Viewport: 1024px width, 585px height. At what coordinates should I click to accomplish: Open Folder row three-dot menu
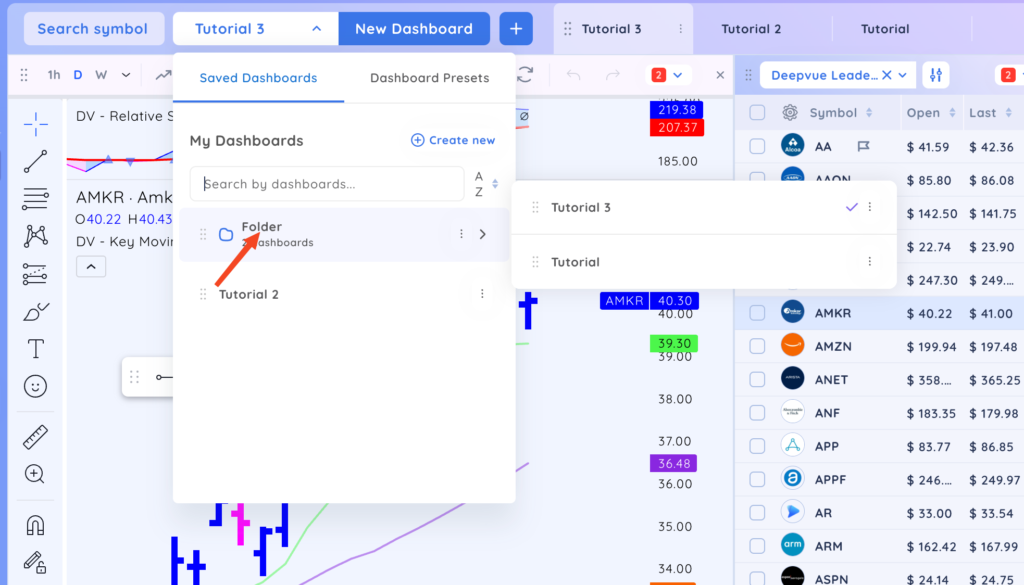(x=461, y=234)
